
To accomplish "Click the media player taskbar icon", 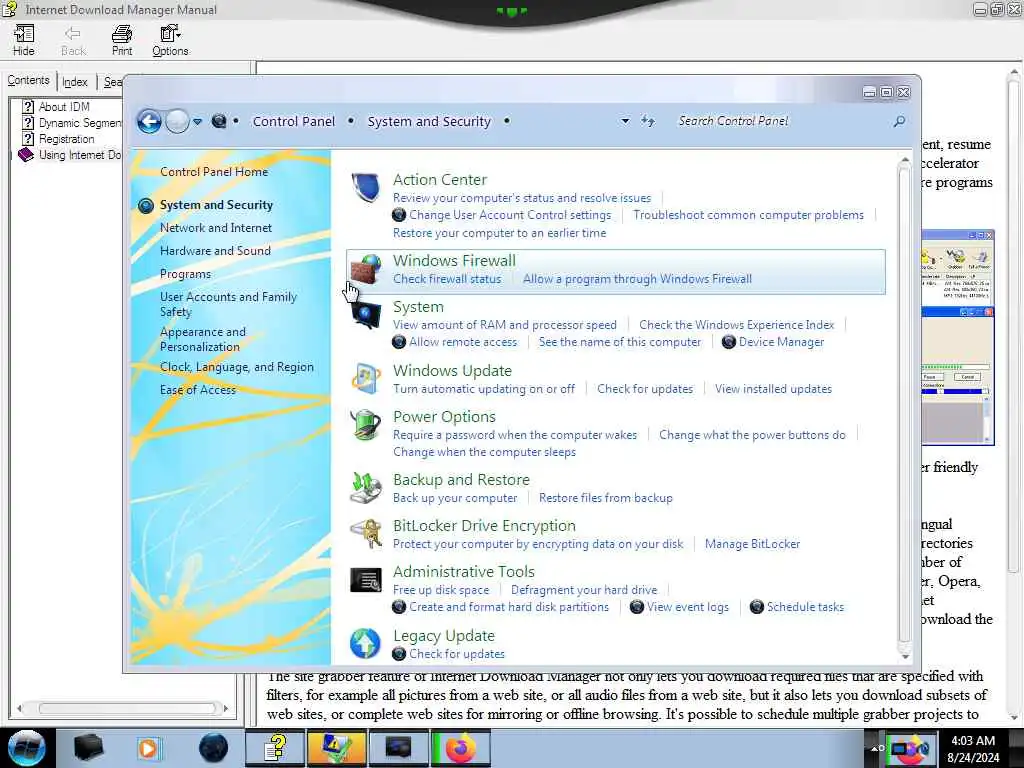I will tap(148, 748).
